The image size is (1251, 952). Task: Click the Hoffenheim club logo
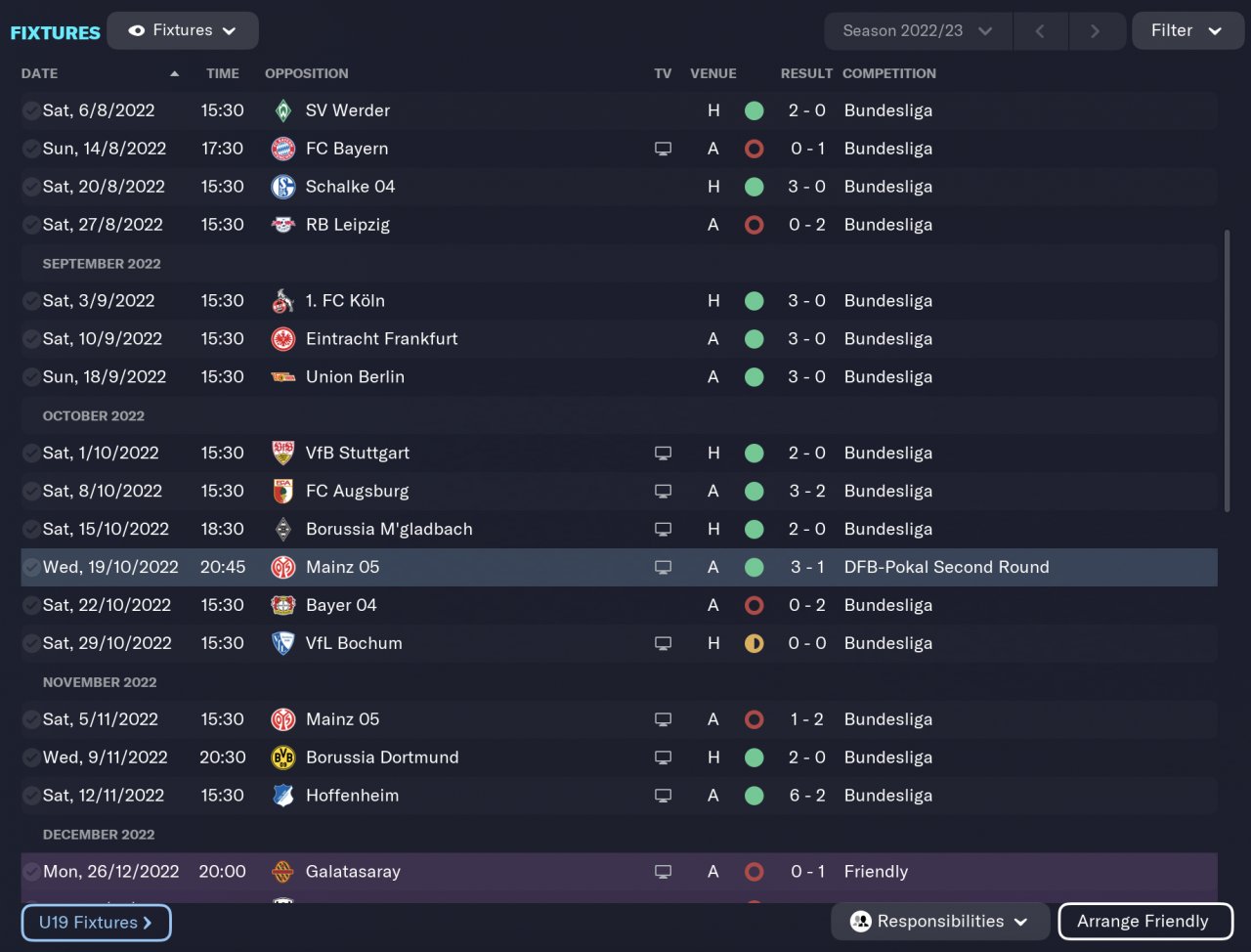coord(282,796)
